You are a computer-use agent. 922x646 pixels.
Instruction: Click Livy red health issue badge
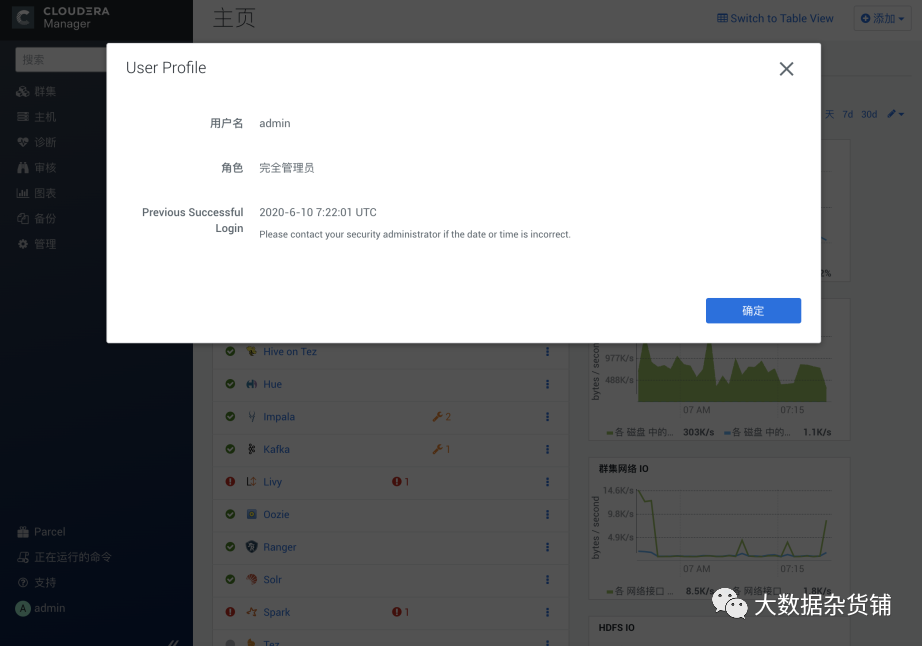pyautogui.click(x=400, y=482)
